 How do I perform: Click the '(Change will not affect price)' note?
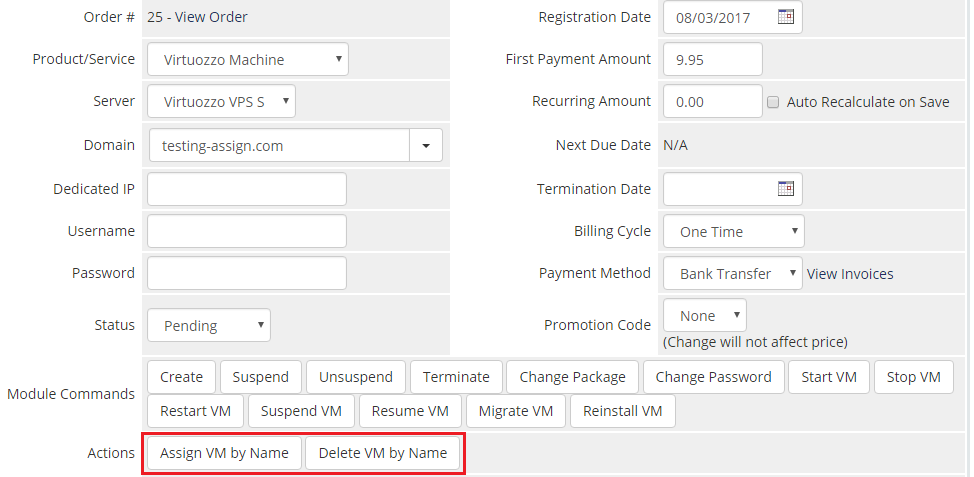(755, 342)
